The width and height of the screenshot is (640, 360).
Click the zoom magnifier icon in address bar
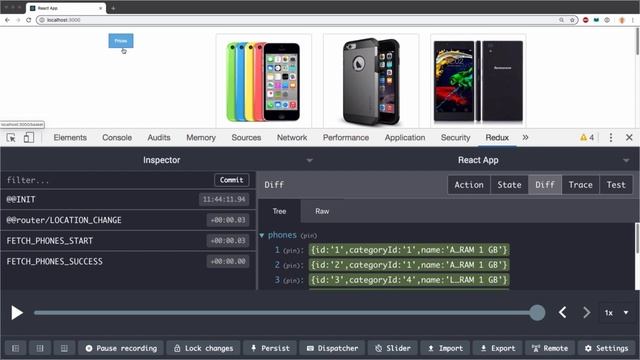[x=562, y=20]
